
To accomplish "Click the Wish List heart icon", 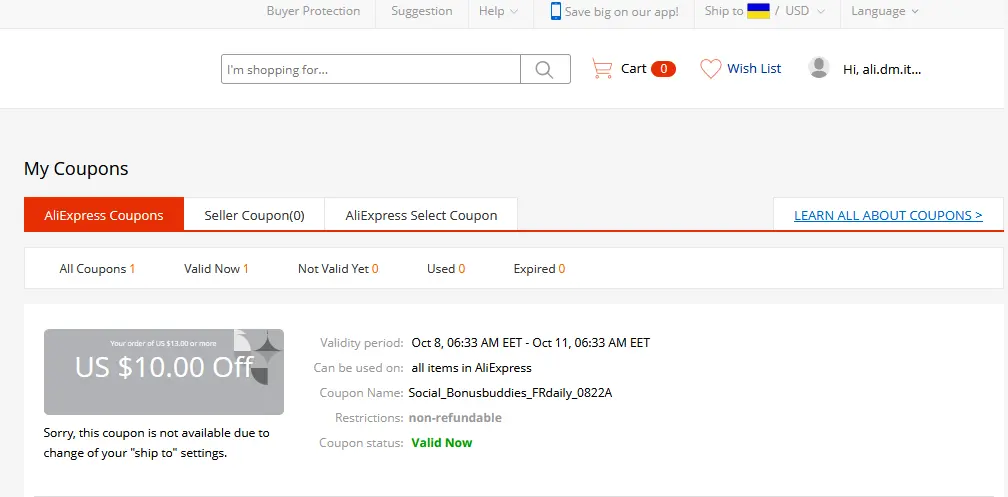I will click(710, 69).
